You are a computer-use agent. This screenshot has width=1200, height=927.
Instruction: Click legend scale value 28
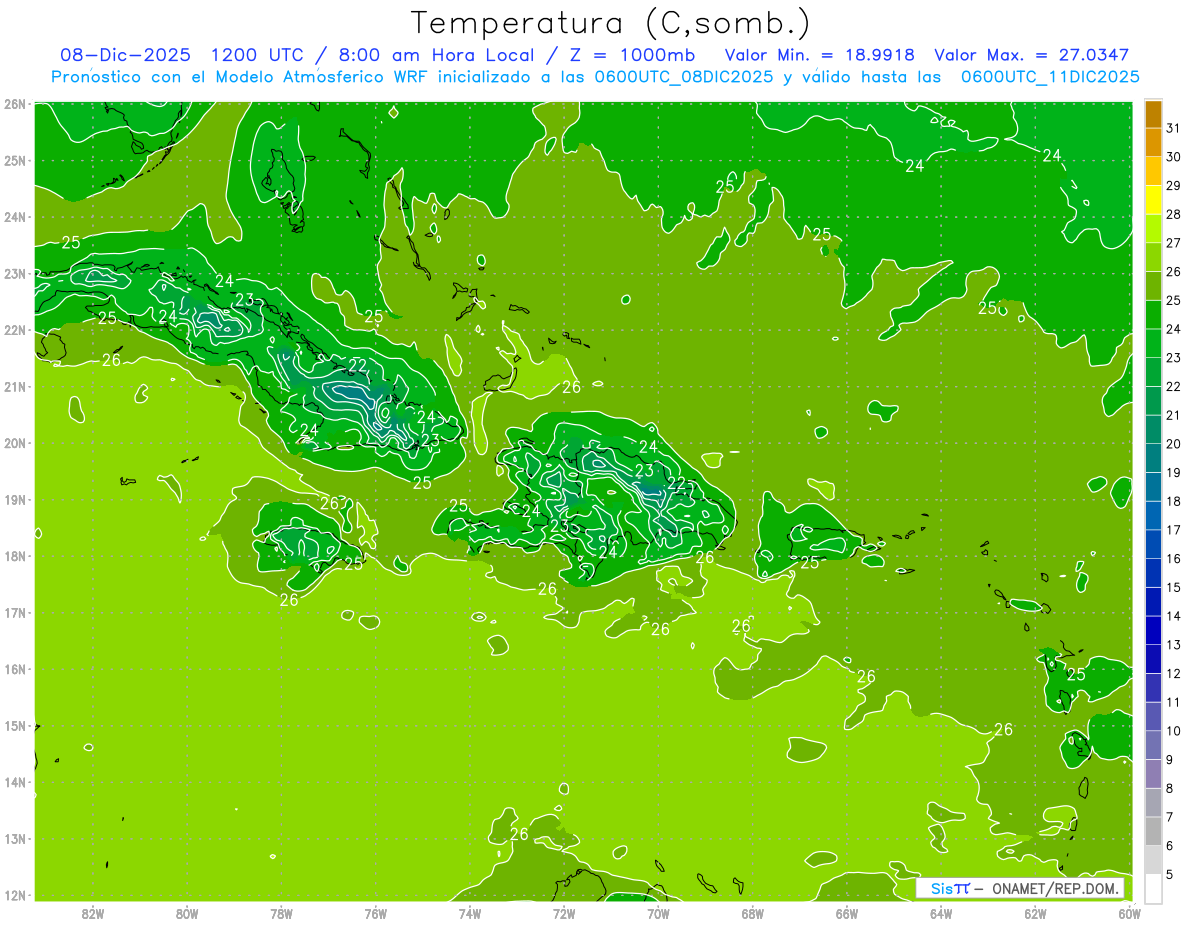pos(1174,214)
